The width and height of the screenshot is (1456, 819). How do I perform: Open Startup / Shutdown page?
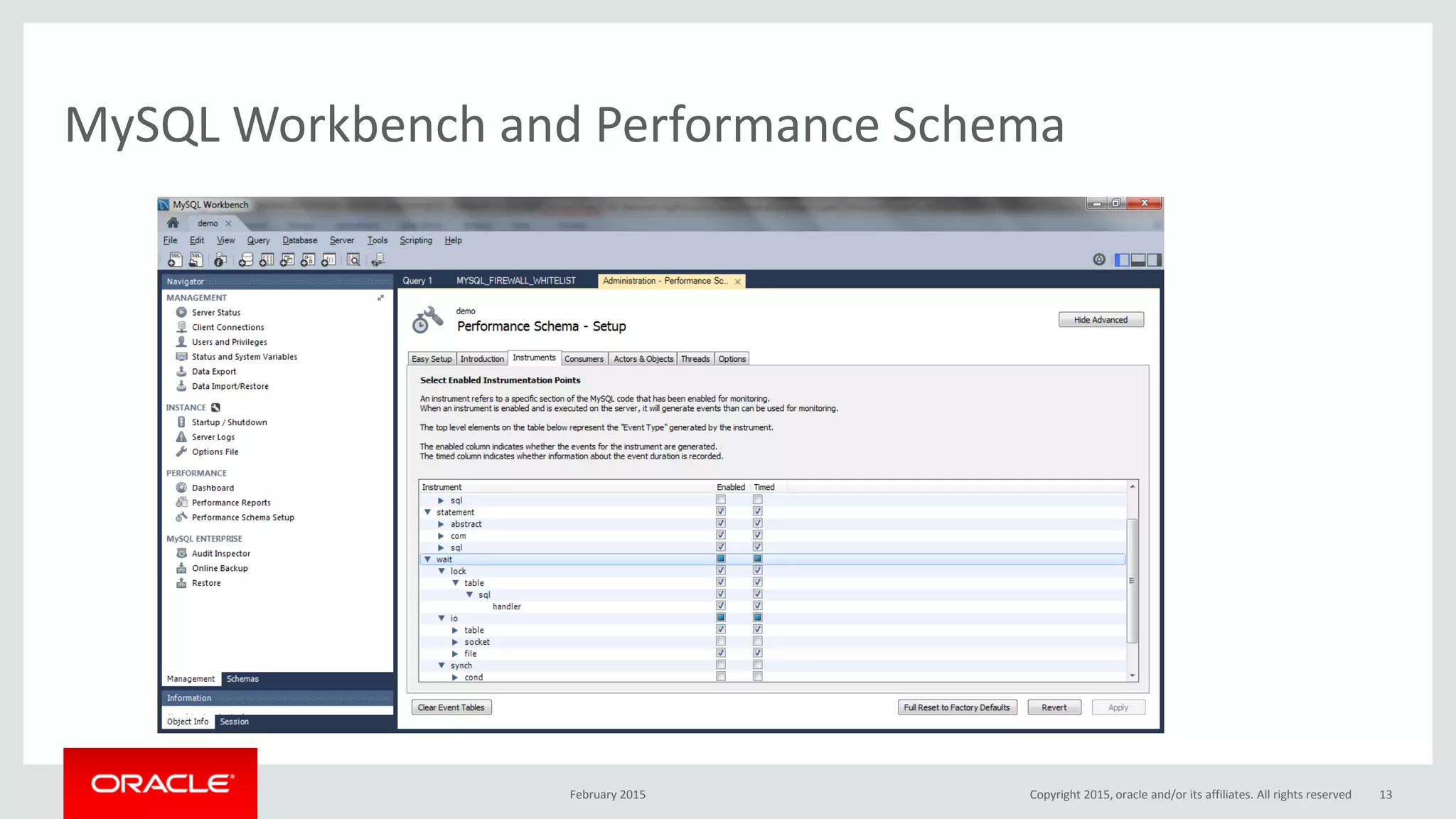coord(229,422)
